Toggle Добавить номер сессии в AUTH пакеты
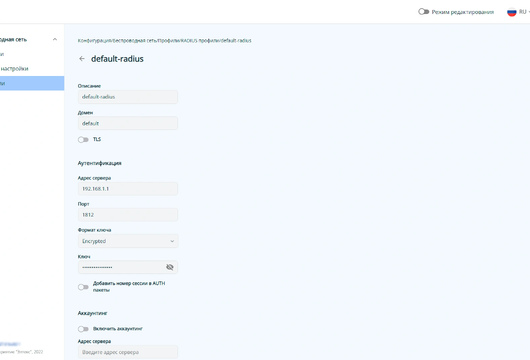This screenshot has height=360, width=530. (x=83, y=287)
